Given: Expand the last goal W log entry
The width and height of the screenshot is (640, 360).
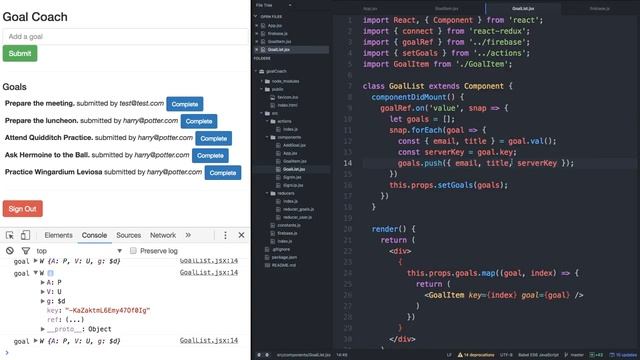Looking at the screenshot, I should click(x=36, y=340).
